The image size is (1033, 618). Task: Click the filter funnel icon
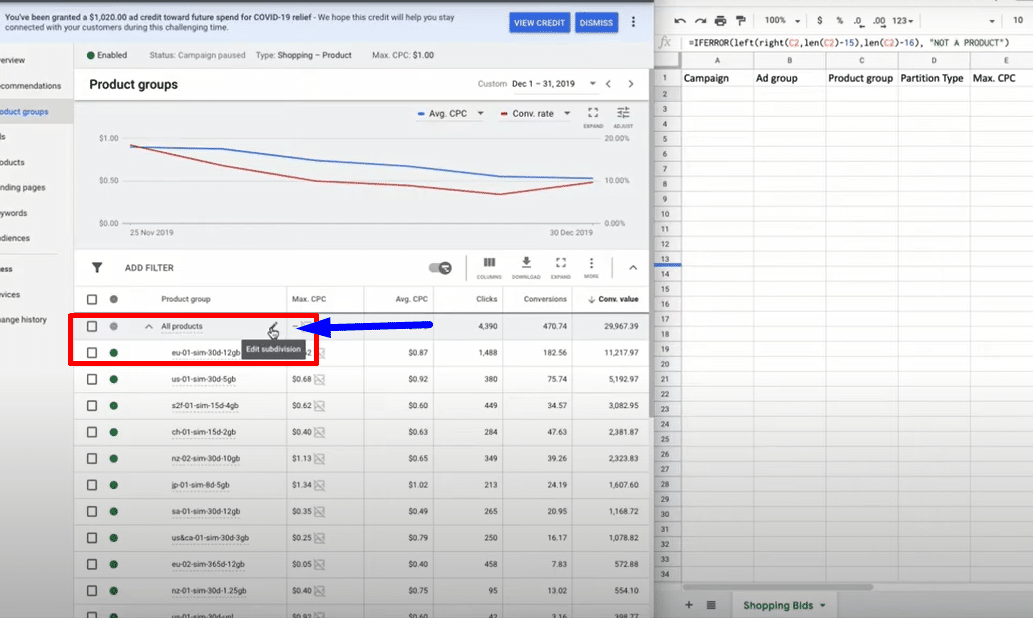click(x=97, y=267)
